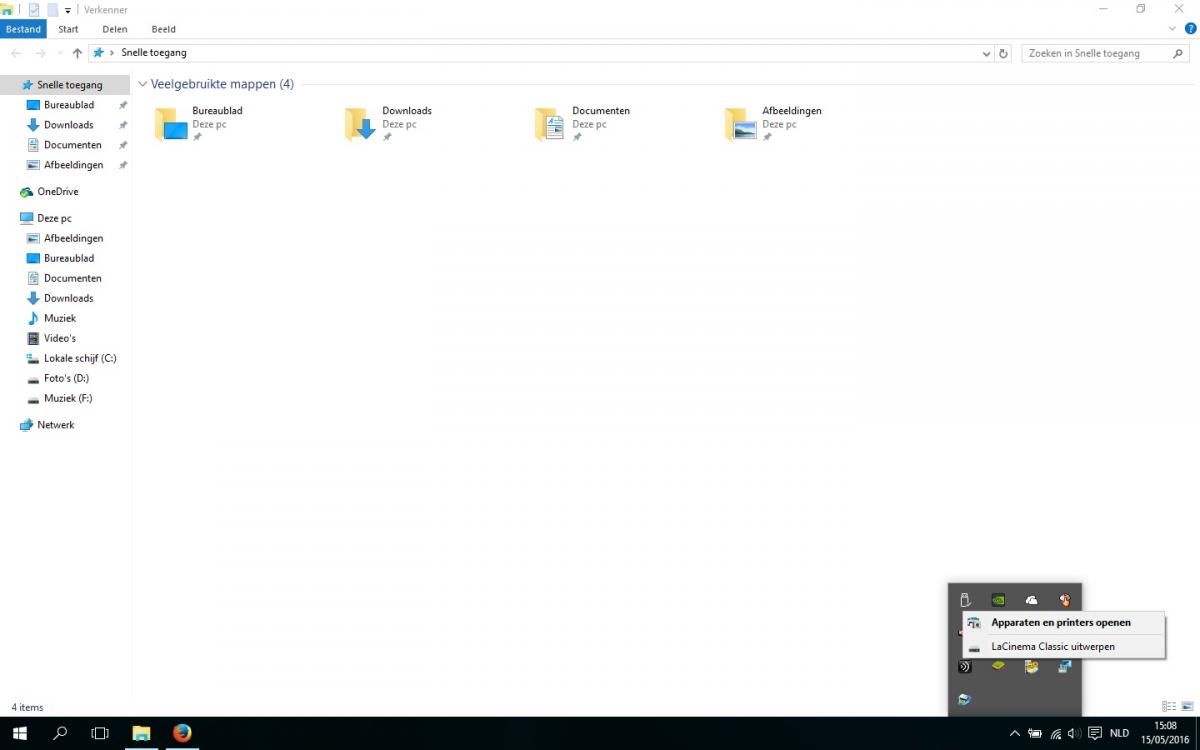
Task: Click the Safely Remove Hardware USB tray icon
Action: coord(965,600)
